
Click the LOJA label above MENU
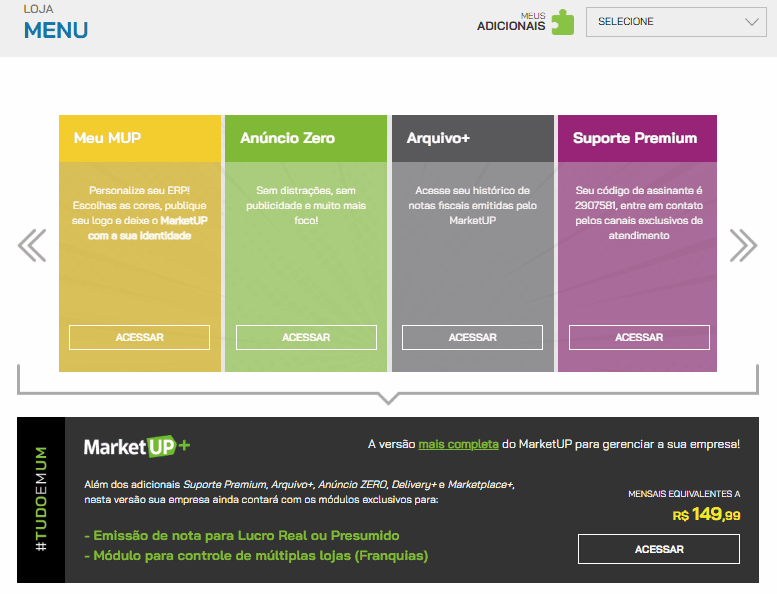[x=38, y=9]
